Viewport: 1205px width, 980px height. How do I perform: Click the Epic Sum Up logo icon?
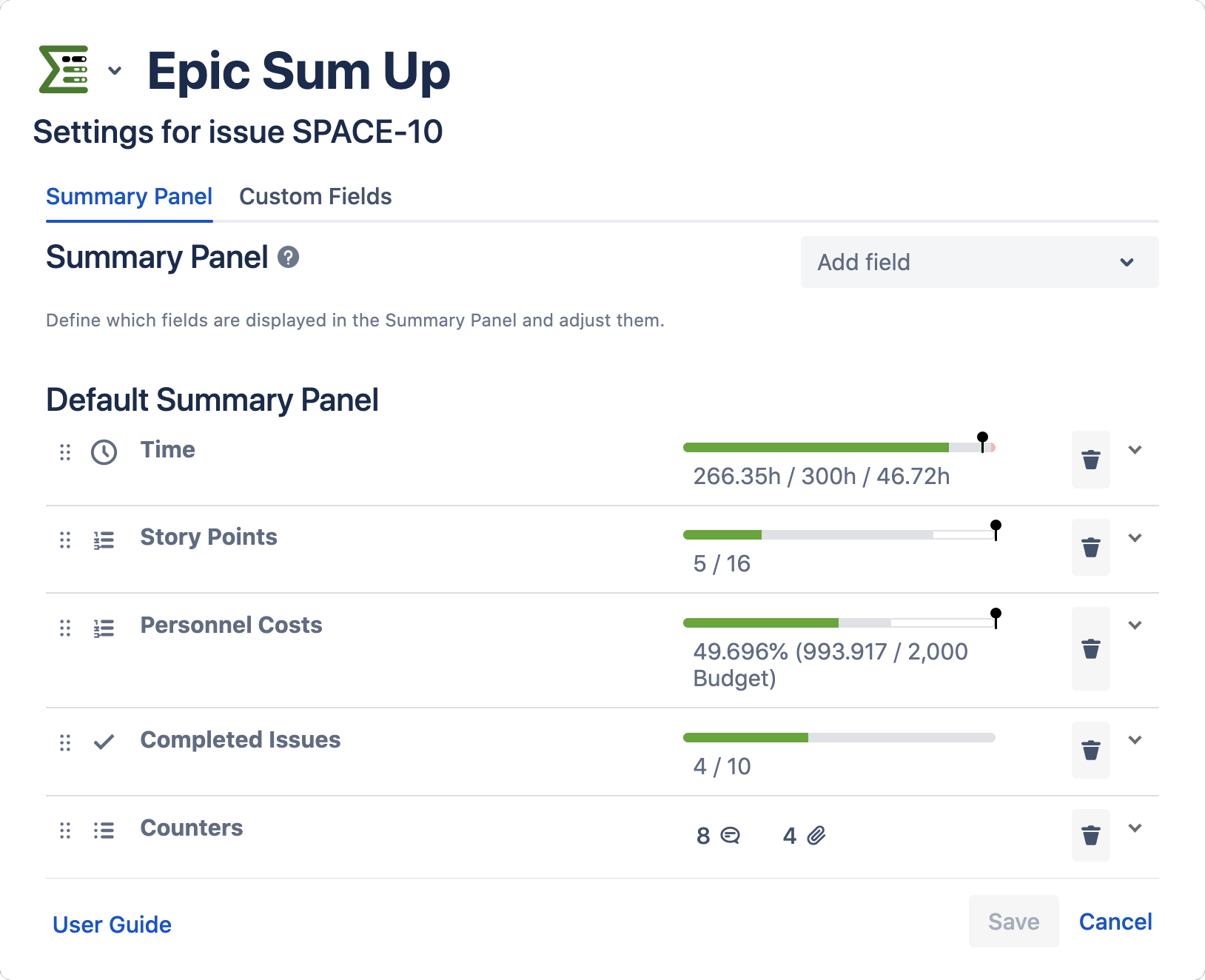64,70
